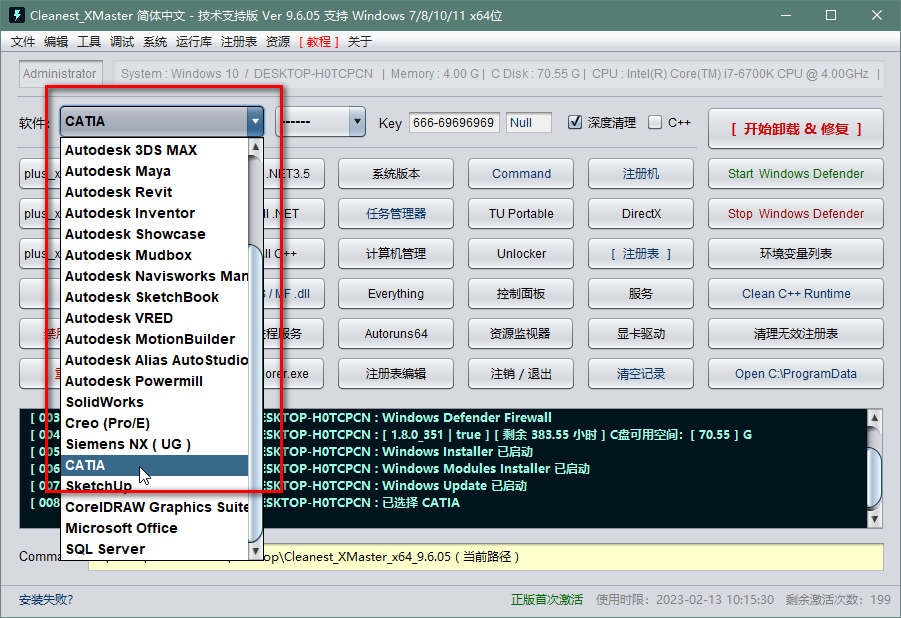Screen dimensions: 901x618
Task: Click the Administrator button
Action: coord(60,74)
